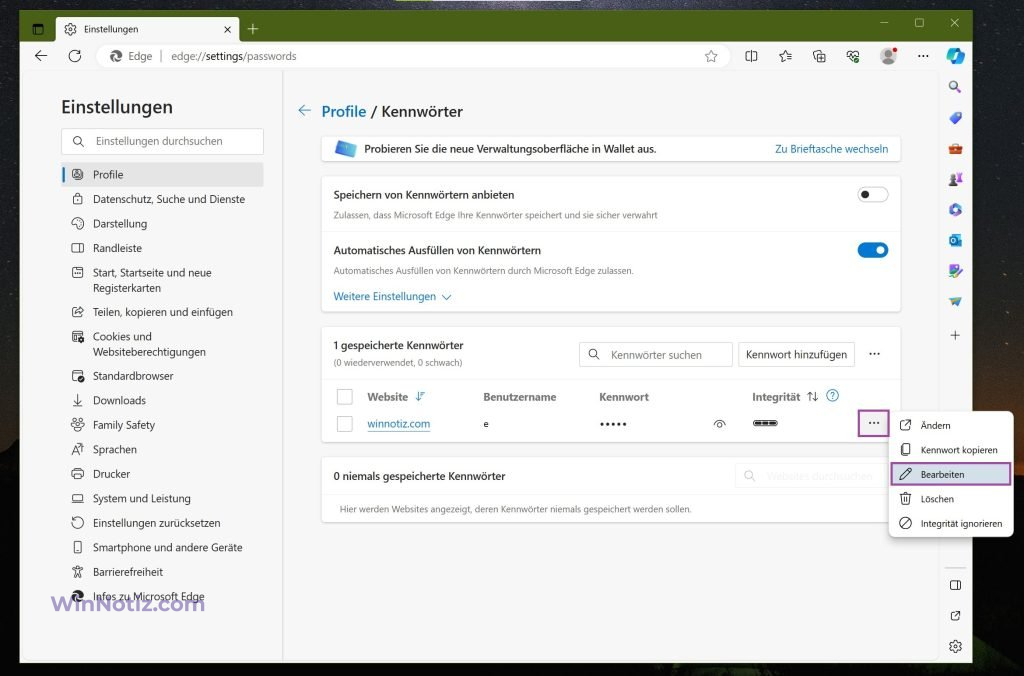
Task: Sort passwords by the Integrität column arrows
Action: coord(812,397)
